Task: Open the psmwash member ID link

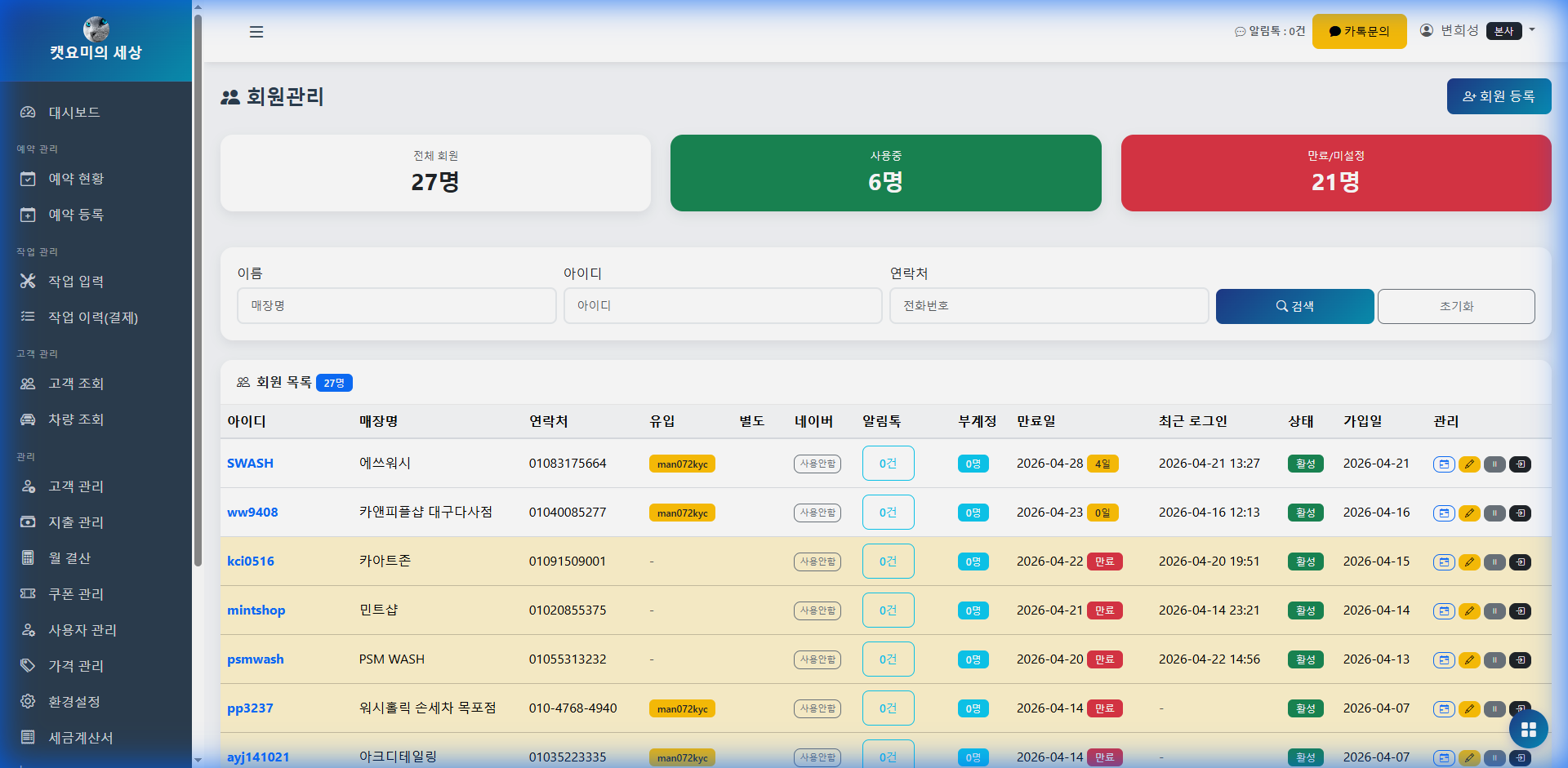Action: 256,659
